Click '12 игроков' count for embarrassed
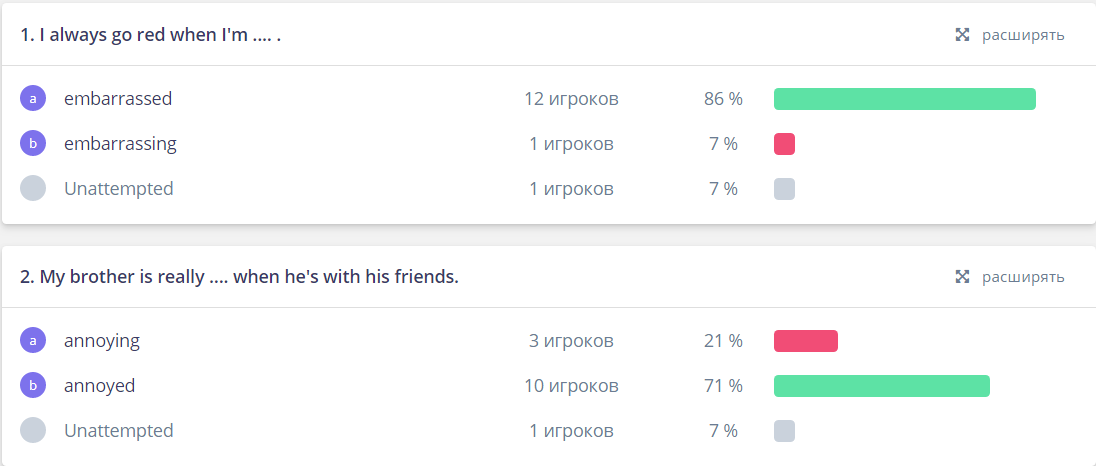 point(571,99)
